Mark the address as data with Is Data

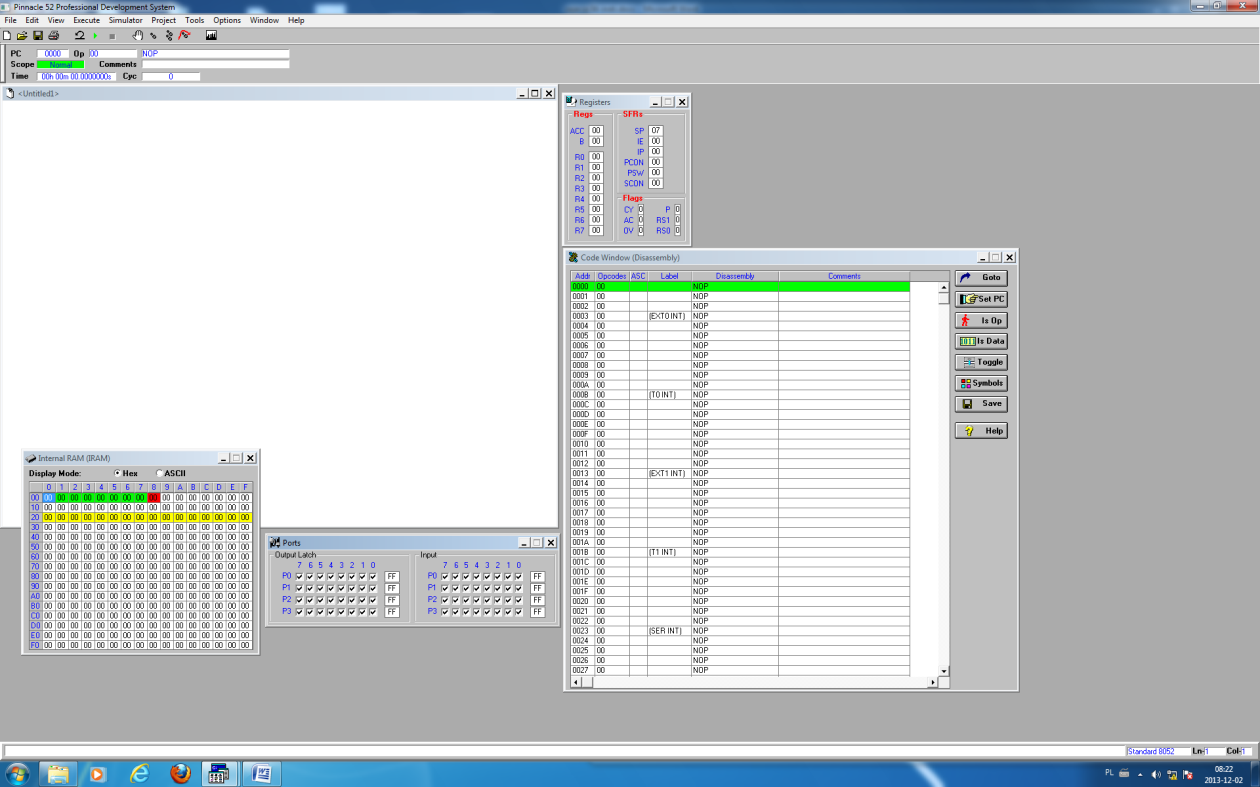click(x=981, y=341)
